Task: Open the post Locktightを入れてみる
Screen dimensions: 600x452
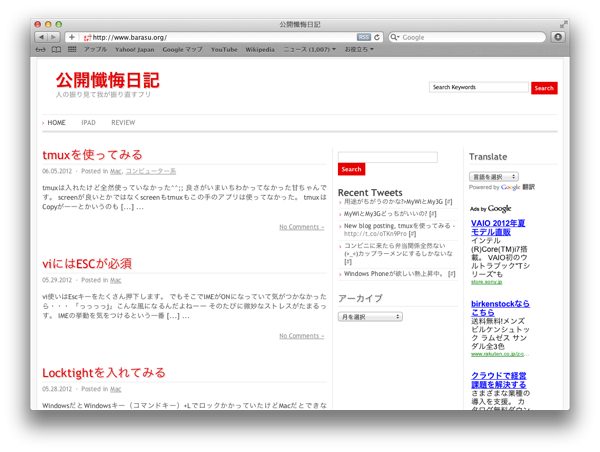Action: pyautogui.click(x=104, y=373)
